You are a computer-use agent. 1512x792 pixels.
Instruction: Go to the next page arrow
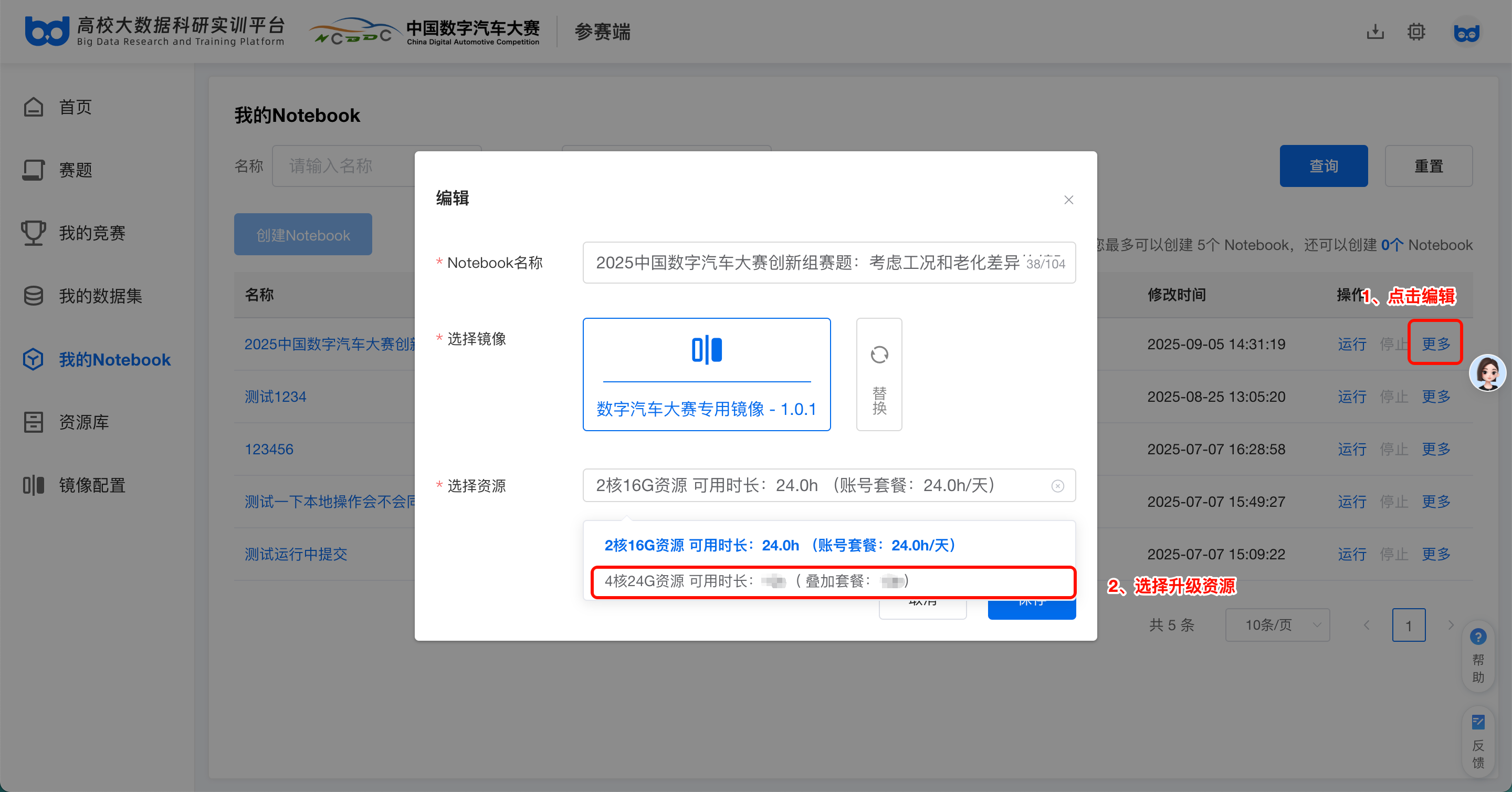point(1451,626)
